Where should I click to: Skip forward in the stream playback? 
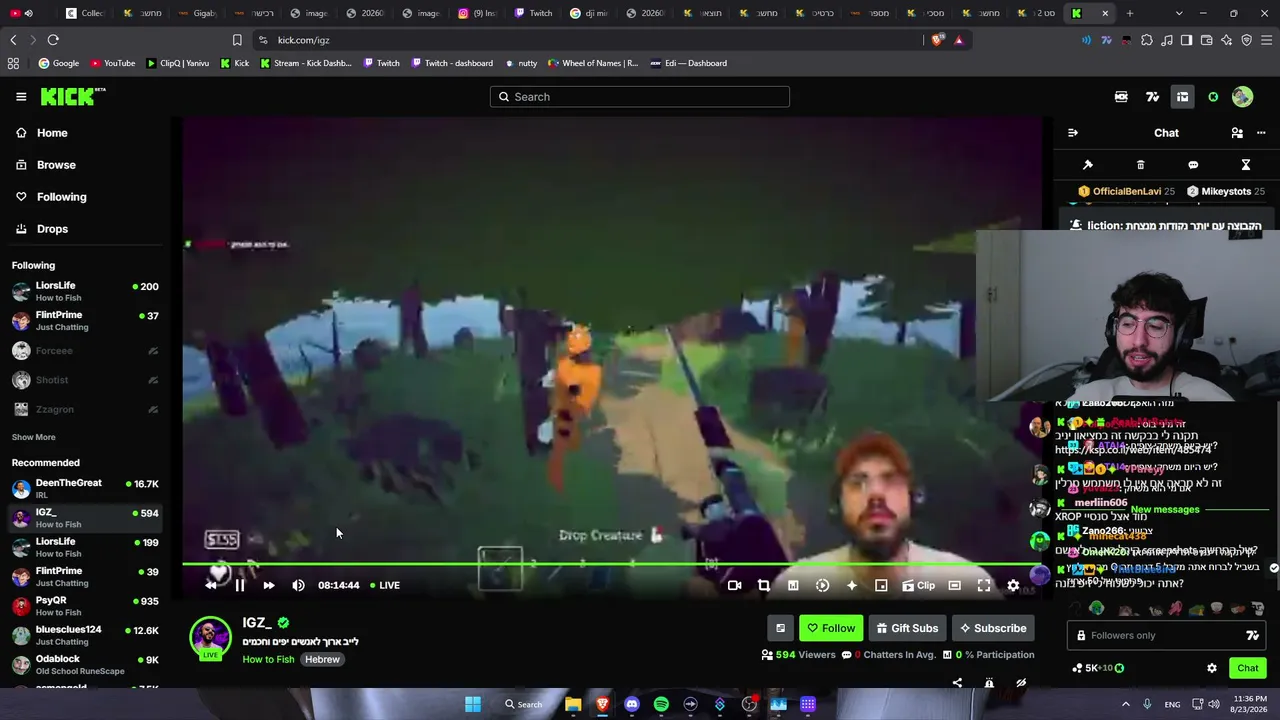[269, 585]
